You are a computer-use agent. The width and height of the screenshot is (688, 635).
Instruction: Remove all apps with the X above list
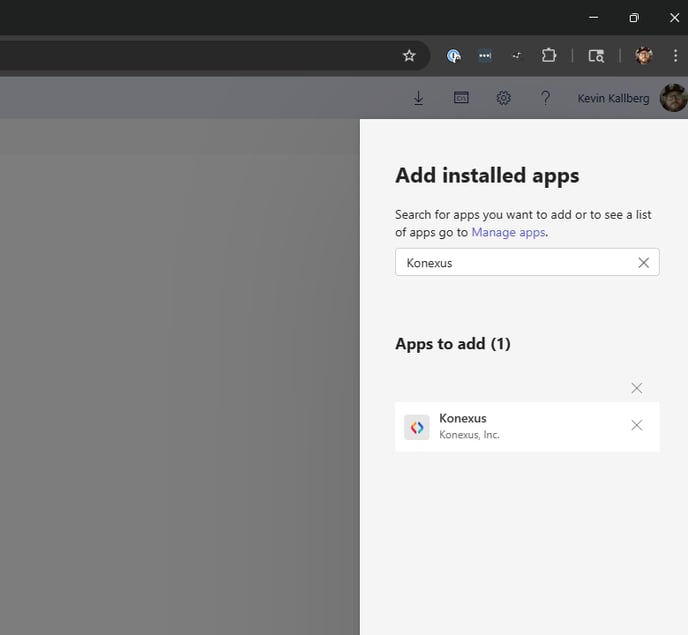click(x=637, y=388)
